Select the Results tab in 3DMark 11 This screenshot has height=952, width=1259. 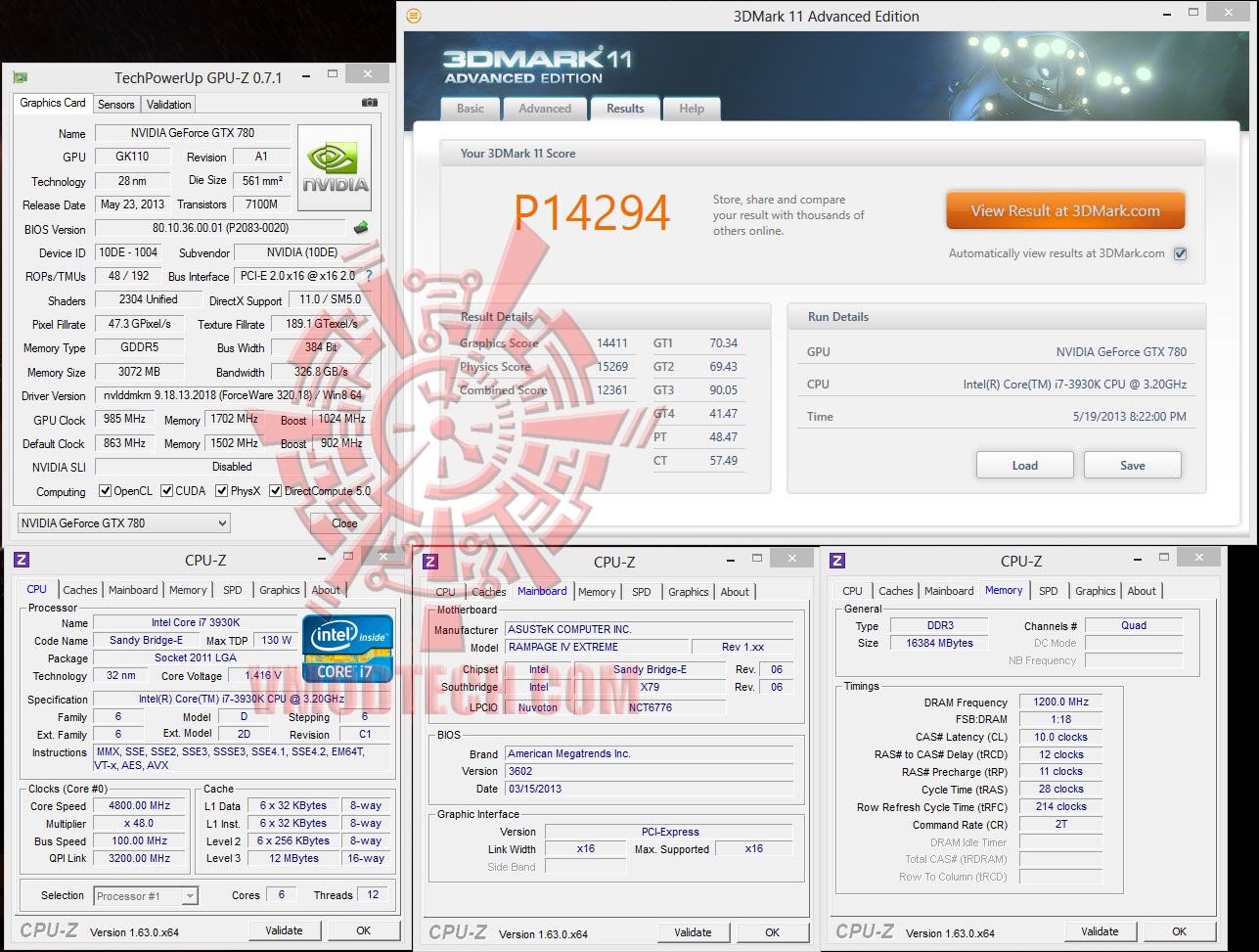tap(625, 109)
